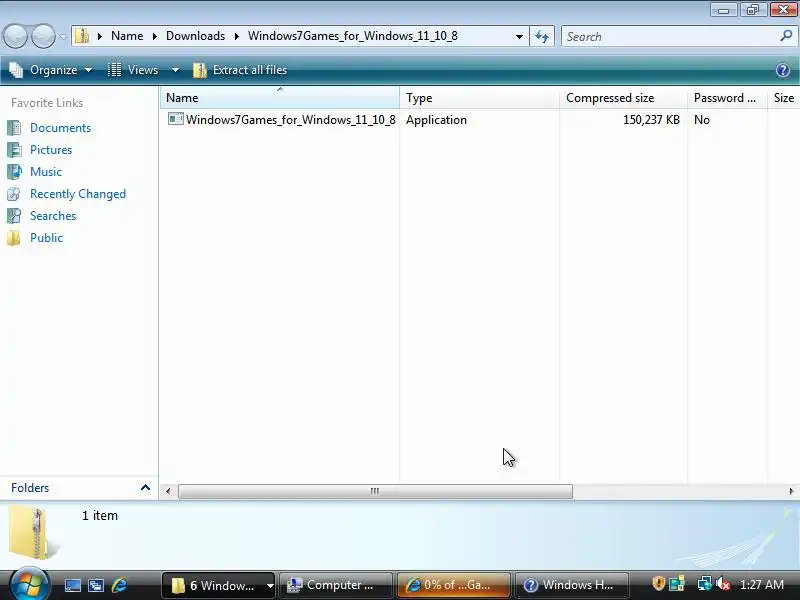Sort by the Type column header
Viewport: 800px width, 600px height.
[x=479, y=98]
